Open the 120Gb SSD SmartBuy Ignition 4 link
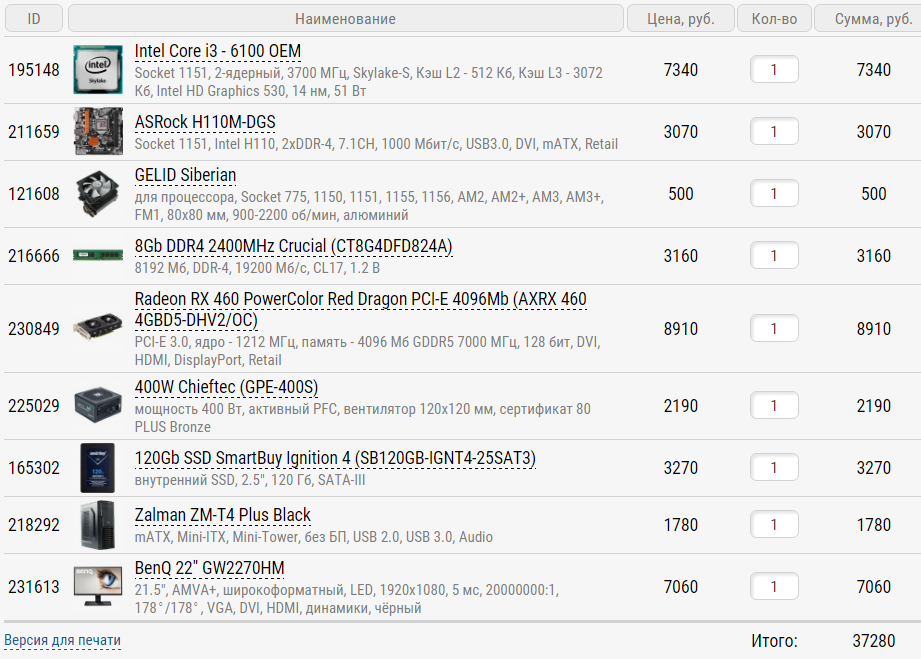This screenshot has width=921, height=659. click(335, 458)
